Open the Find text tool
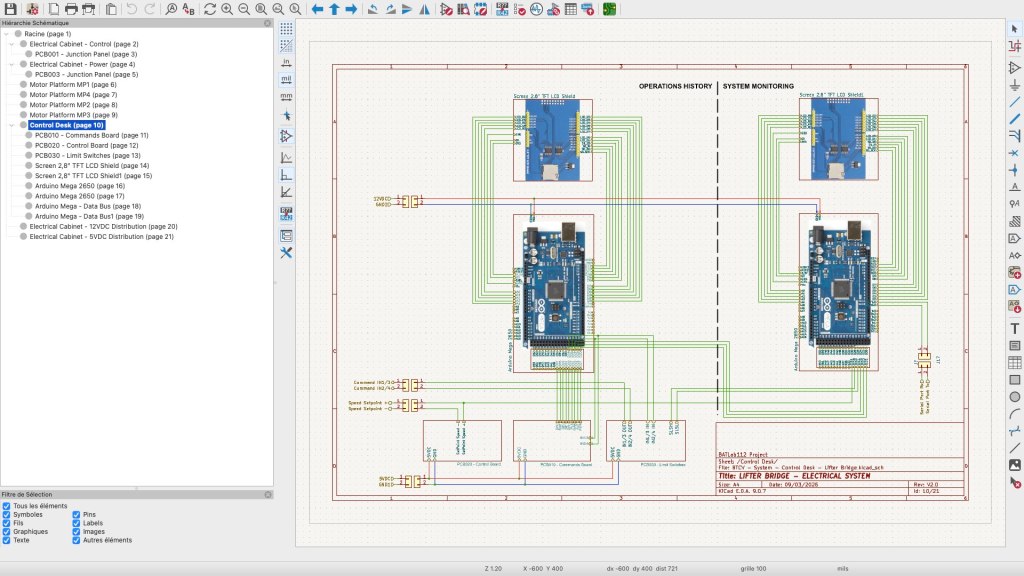 (171, 9)
